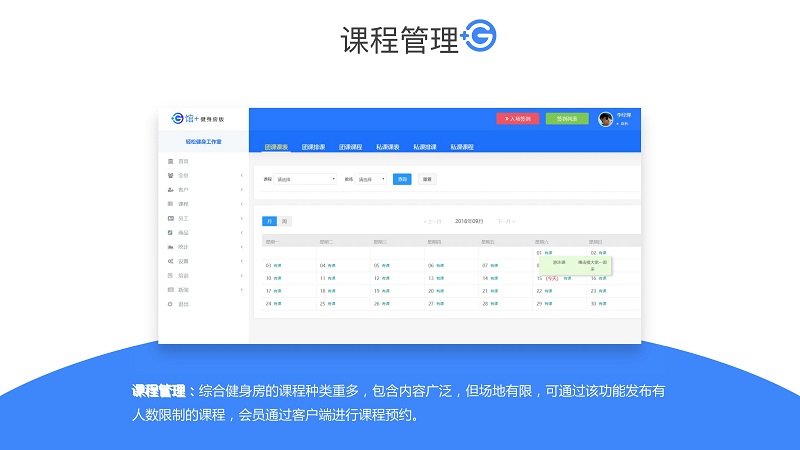This screenshot has width=800, height=450.
Task: Expand the 统计 menu chevron
Action: click(241, 247)
